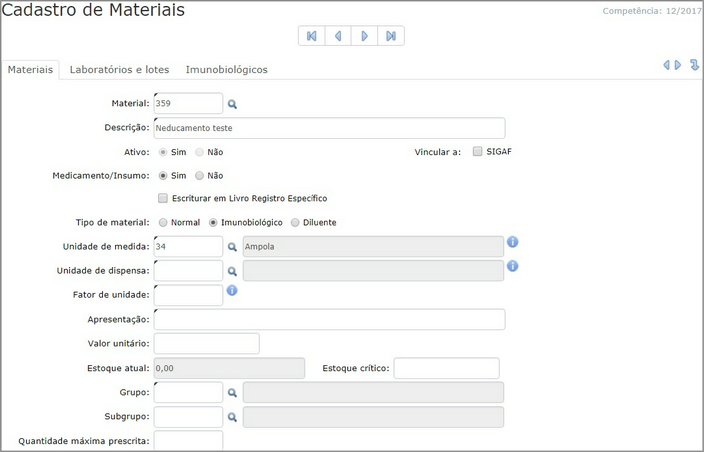Click the Competência: 12/2017 text
The height and width of the screenshot is (452, 704).
652,11
